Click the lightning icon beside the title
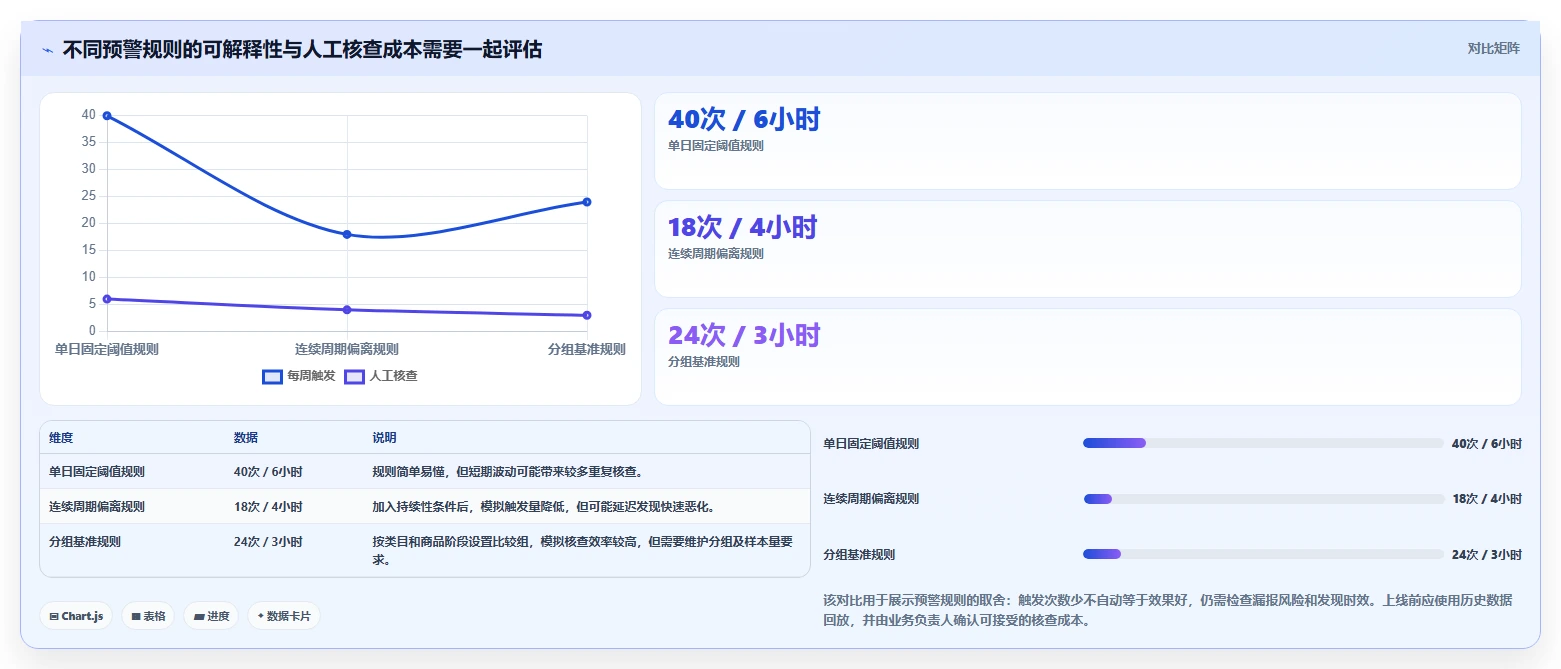The height and width of the screenshot is (669, 1561). (x=48, y=49)
